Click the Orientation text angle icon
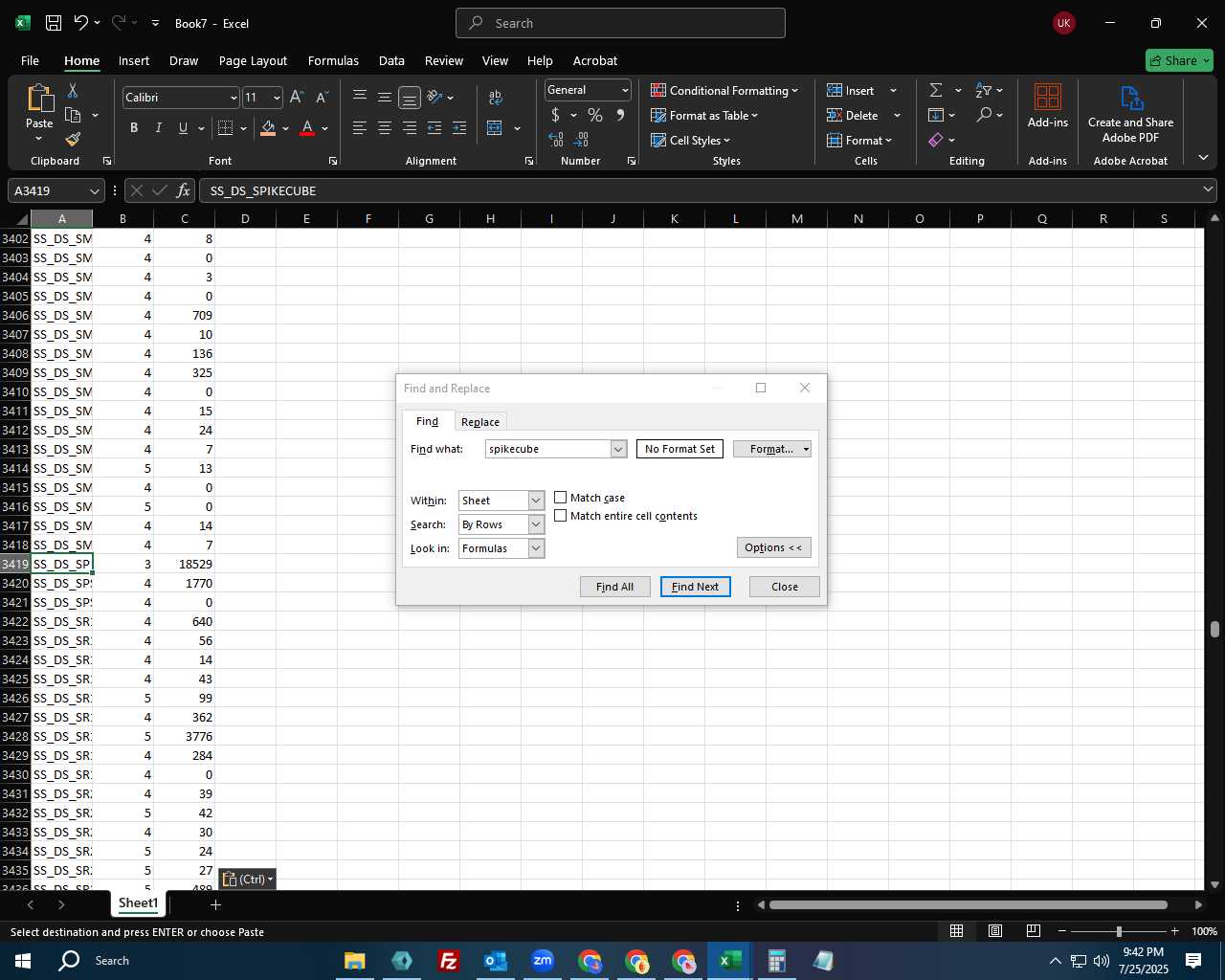Screen dimensions: 1225x980 coord(434,98)
